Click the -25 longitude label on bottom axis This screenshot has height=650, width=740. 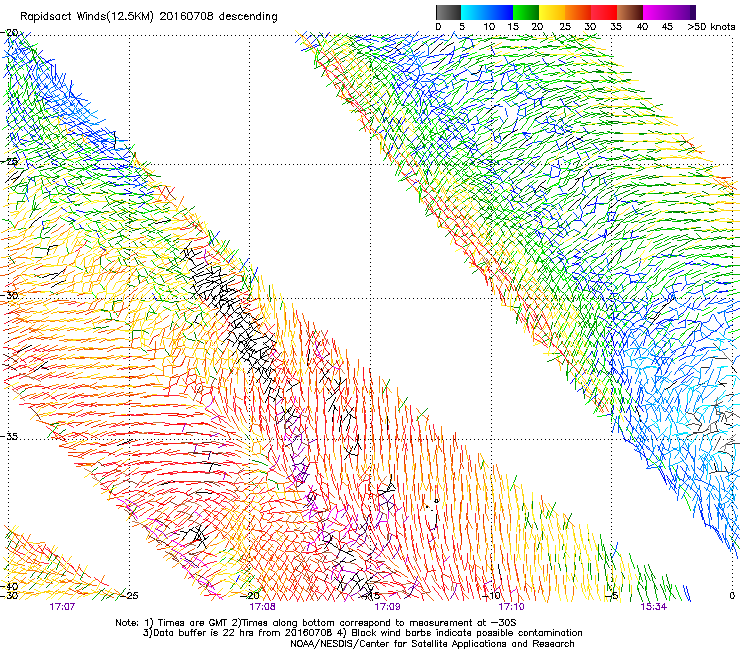click(x=130, y=595)
